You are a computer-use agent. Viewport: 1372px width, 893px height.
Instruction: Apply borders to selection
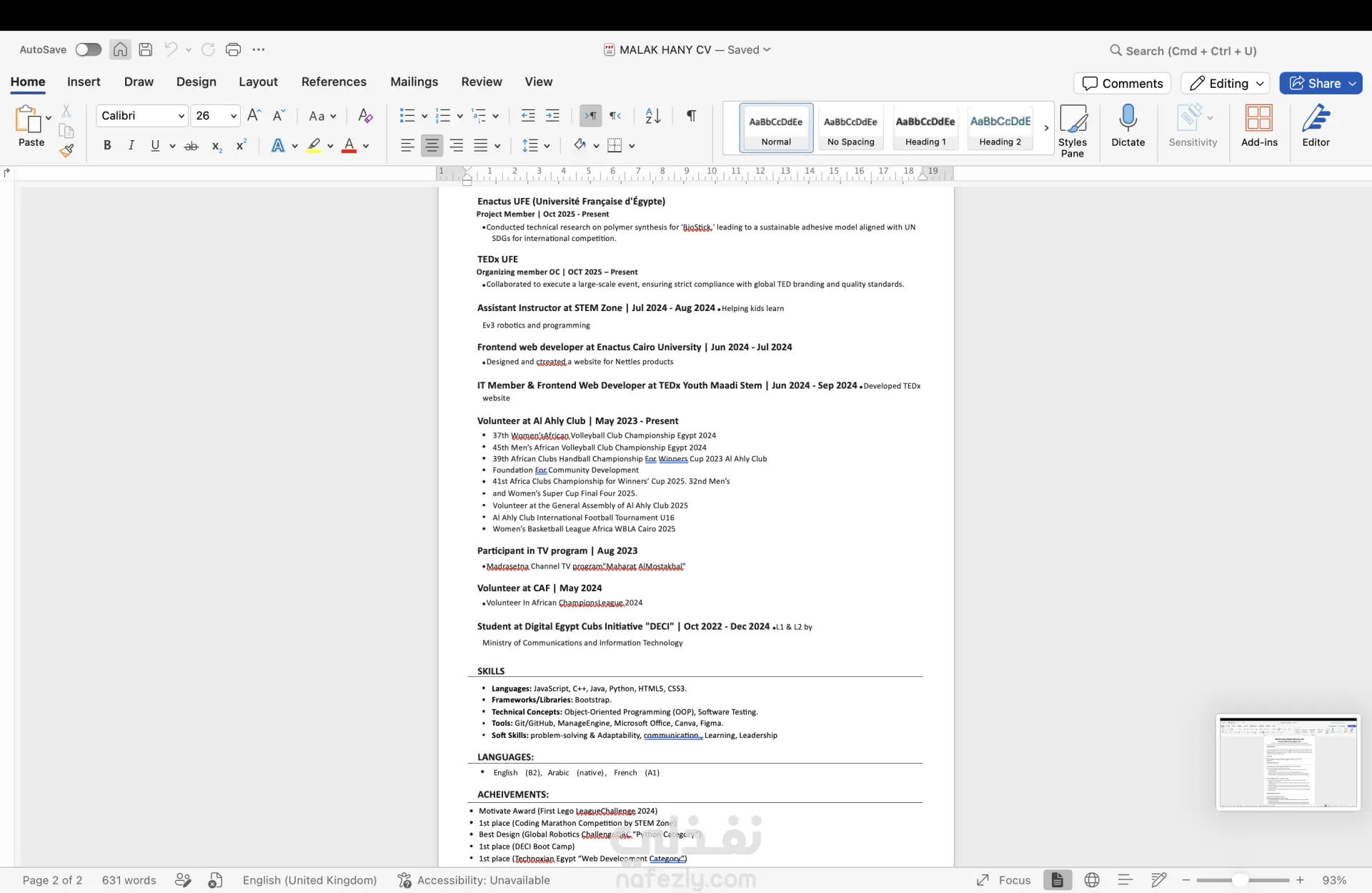615,145
